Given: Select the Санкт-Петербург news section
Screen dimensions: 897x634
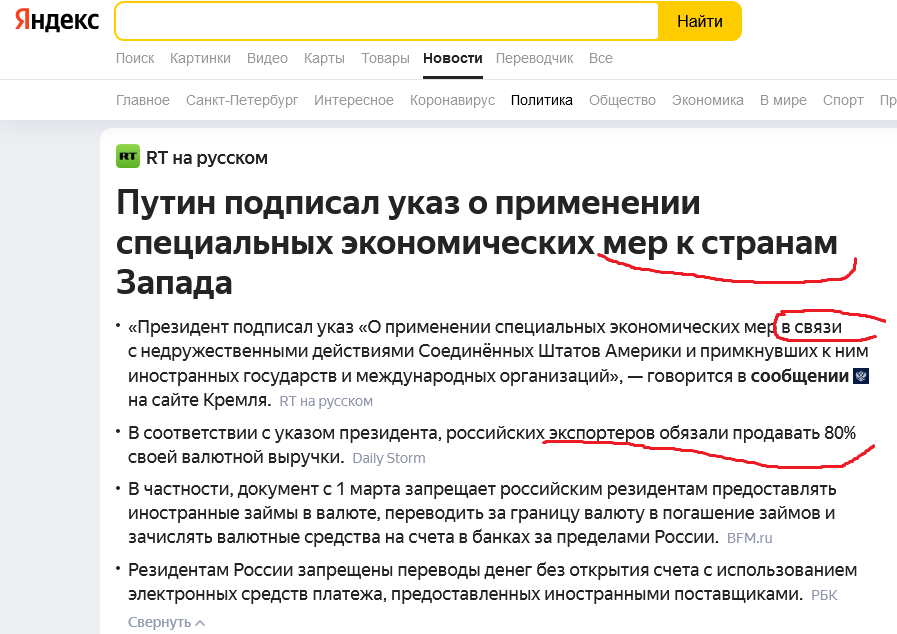Looking at the screenshot, I should [x=242, y=100].
